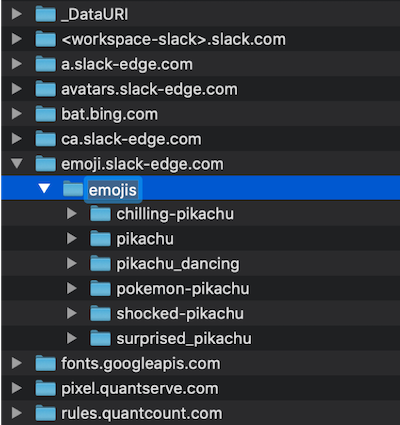The image size is (400, 425).
Task: Expand pikachu_dancing disclosure triangle
Action: pyautogui.click(x=71, y=264)
